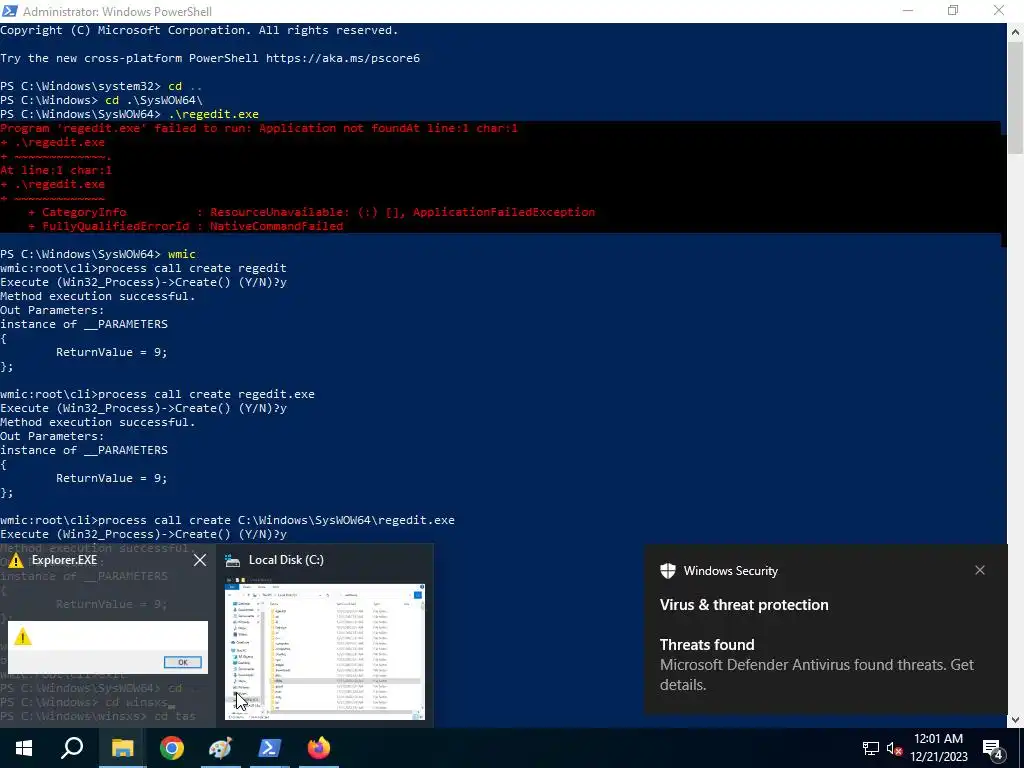Click the Windows Security shield icon
The image size is (1024, 768).
[667, 571]
